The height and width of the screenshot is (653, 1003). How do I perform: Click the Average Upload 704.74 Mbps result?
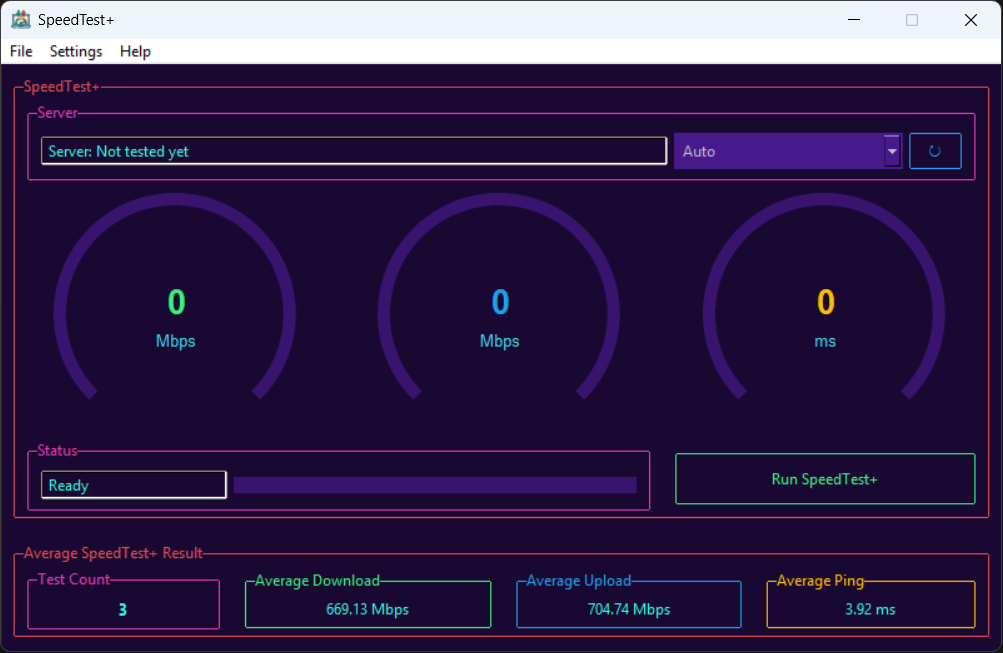pyautogui.click(x=628, y=609)
